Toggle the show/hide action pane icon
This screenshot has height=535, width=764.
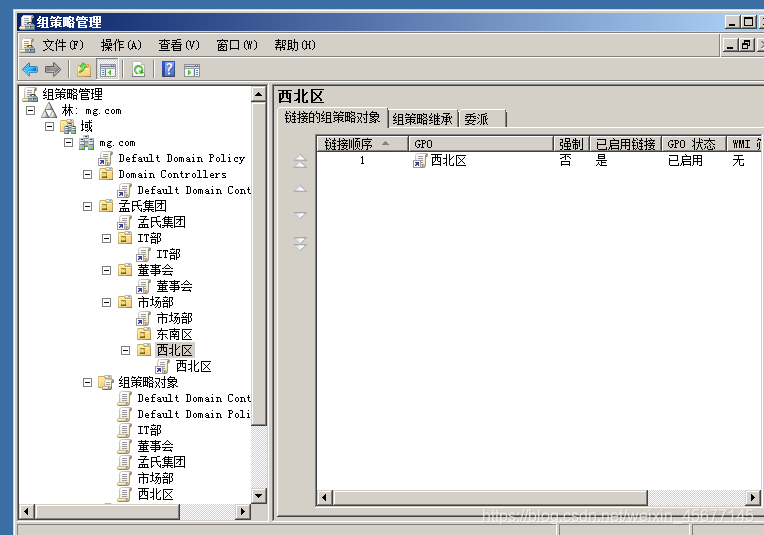click(x=192, y=70)
